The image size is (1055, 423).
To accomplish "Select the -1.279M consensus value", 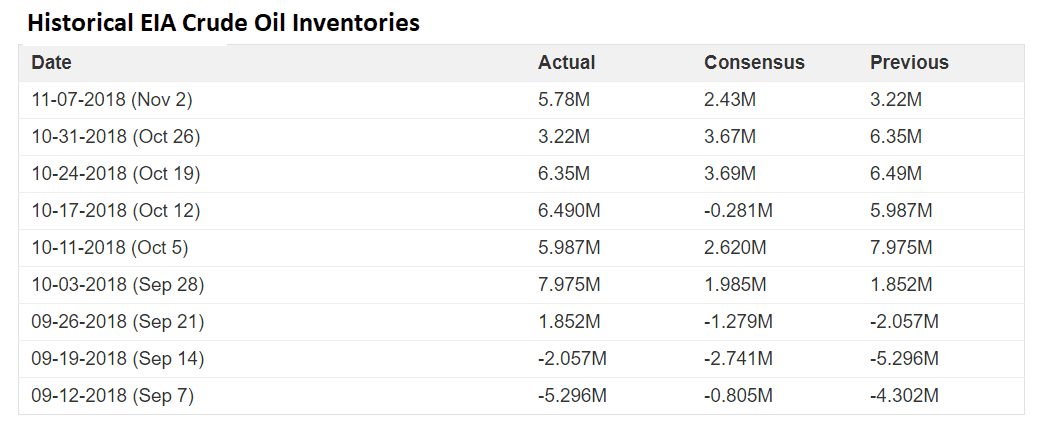I will [738, 322].
